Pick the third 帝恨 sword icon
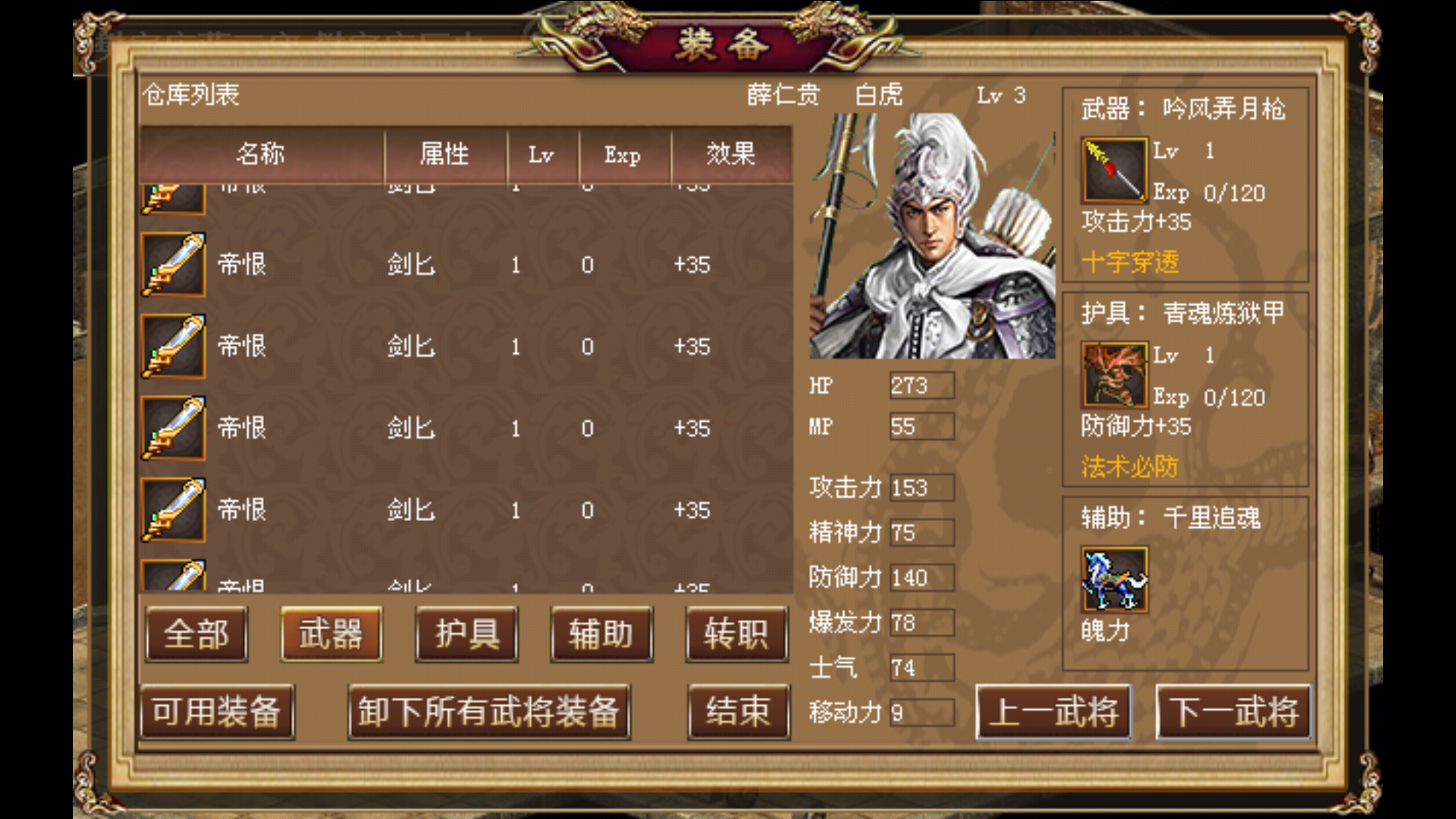 click(174, 428)
